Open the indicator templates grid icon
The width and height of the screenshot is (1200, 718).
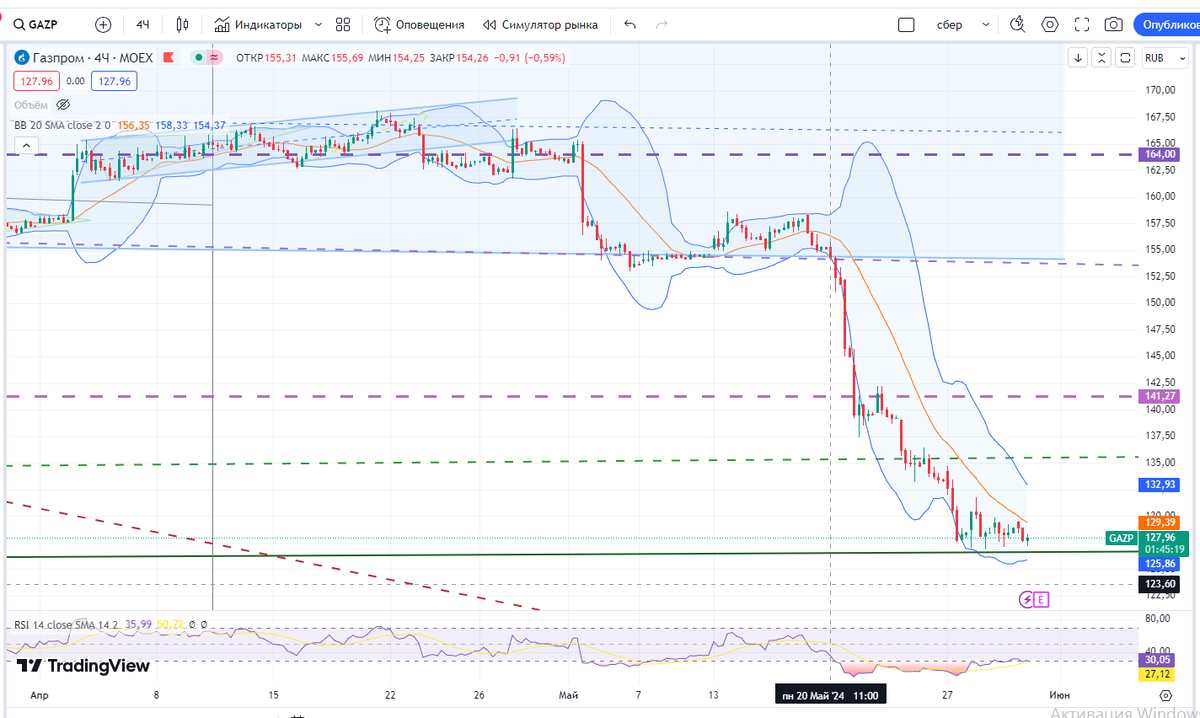(343, 24)
